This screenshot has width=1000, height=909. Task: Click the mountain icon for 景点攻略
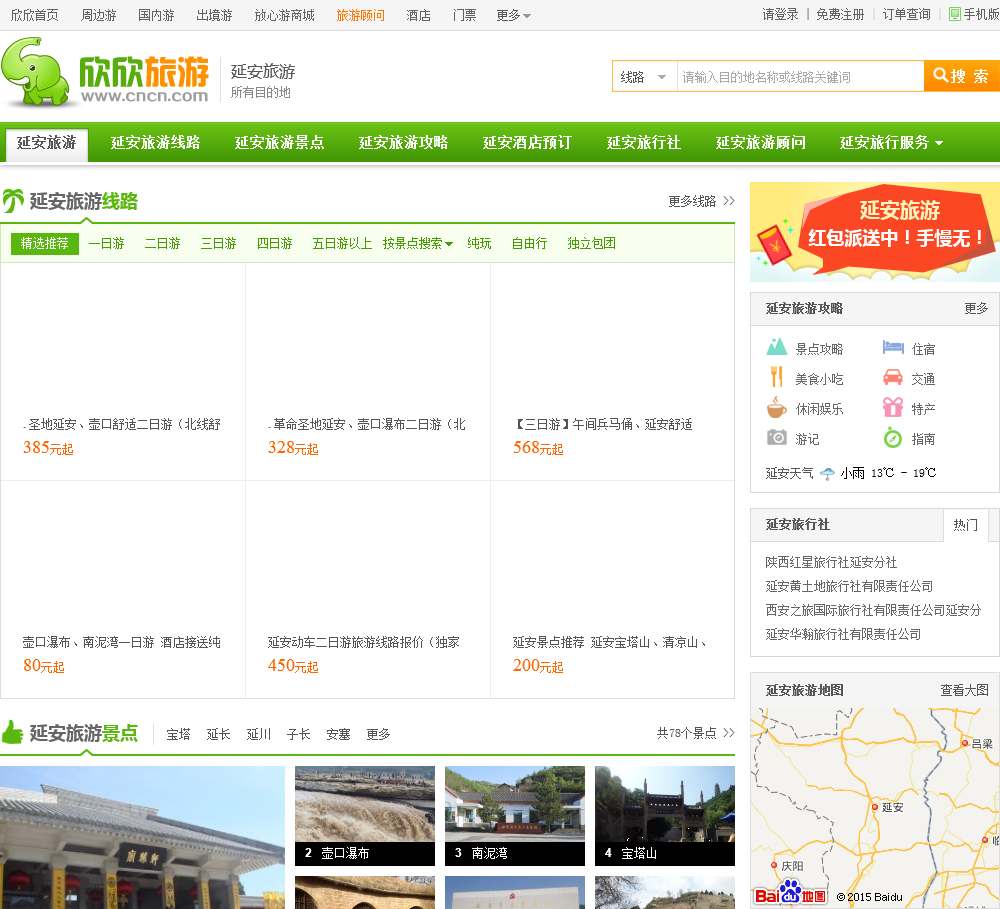tap(777, 348)
